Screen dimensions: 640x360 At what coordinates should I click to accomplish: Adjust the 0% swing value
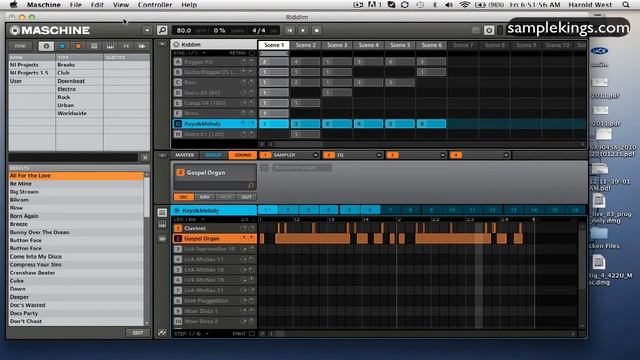tap(219, 30)
